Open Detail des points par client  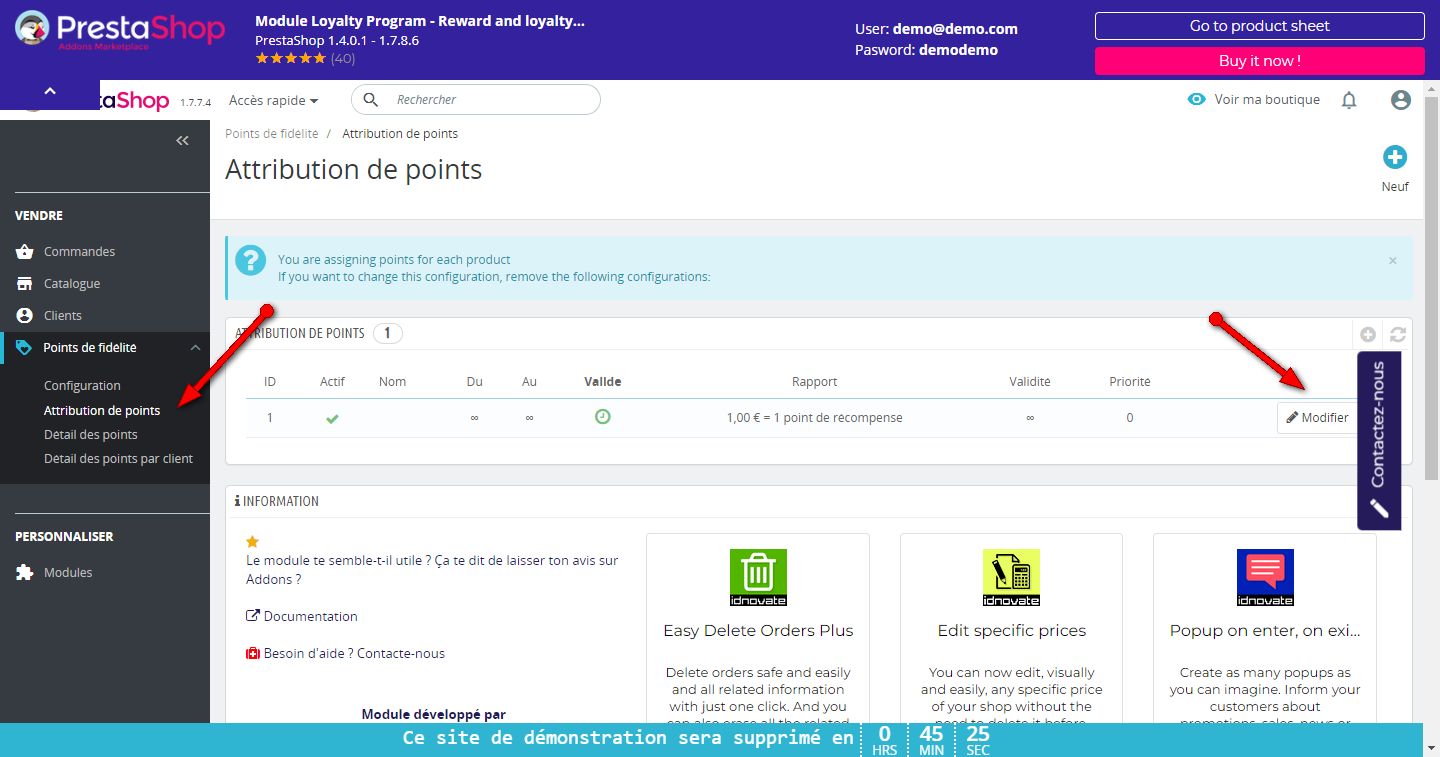click(118, 459)
